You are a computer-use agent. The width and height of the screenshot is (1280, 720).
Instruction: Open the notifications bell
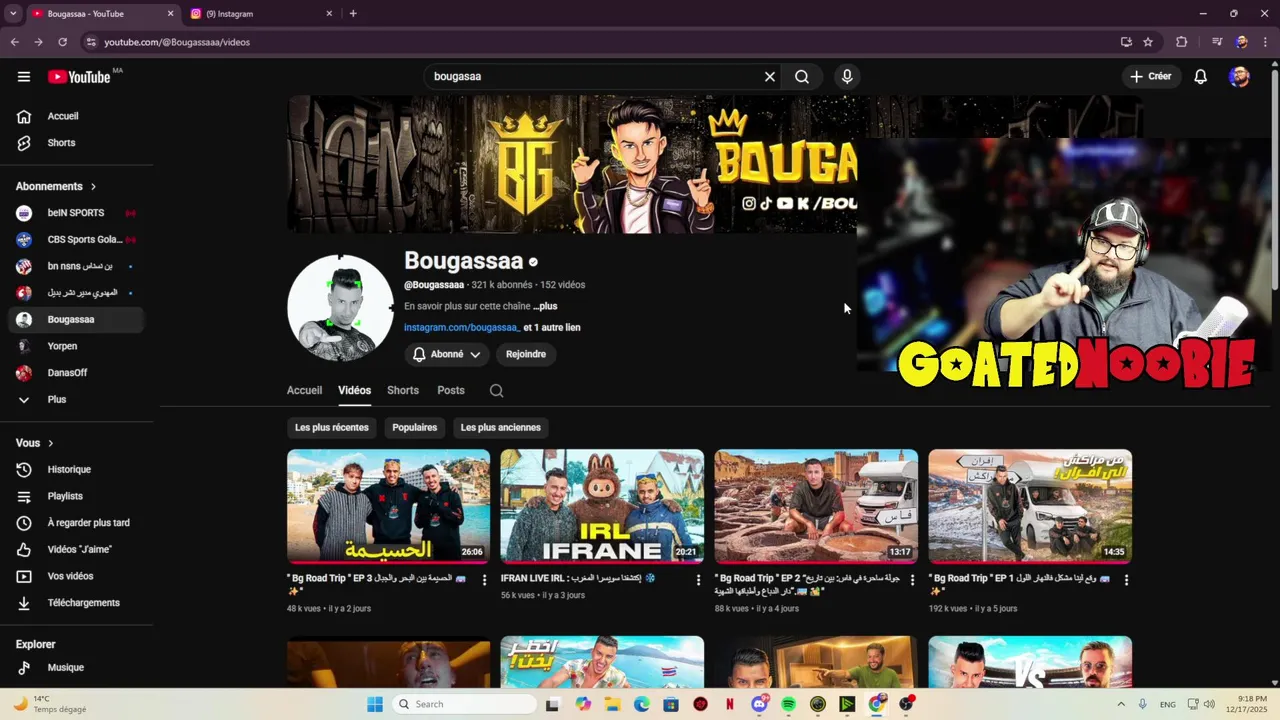point(1201,77)
